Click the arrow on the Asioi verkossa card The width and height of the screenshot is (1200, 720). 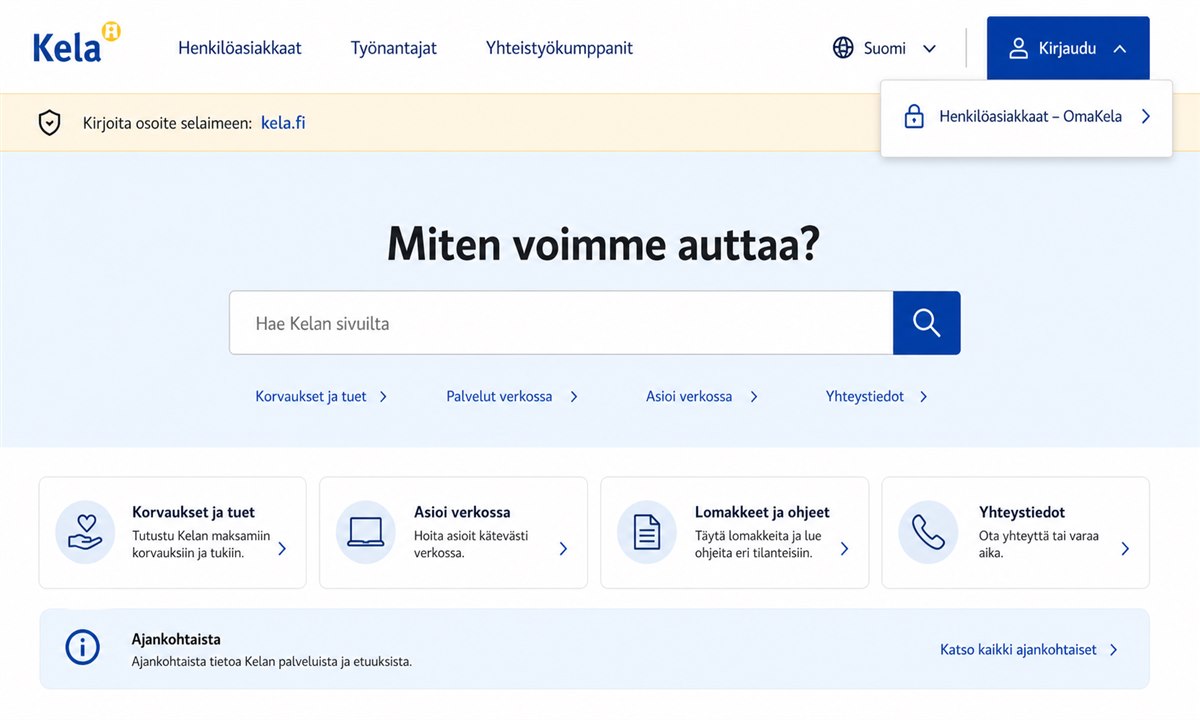563,549
